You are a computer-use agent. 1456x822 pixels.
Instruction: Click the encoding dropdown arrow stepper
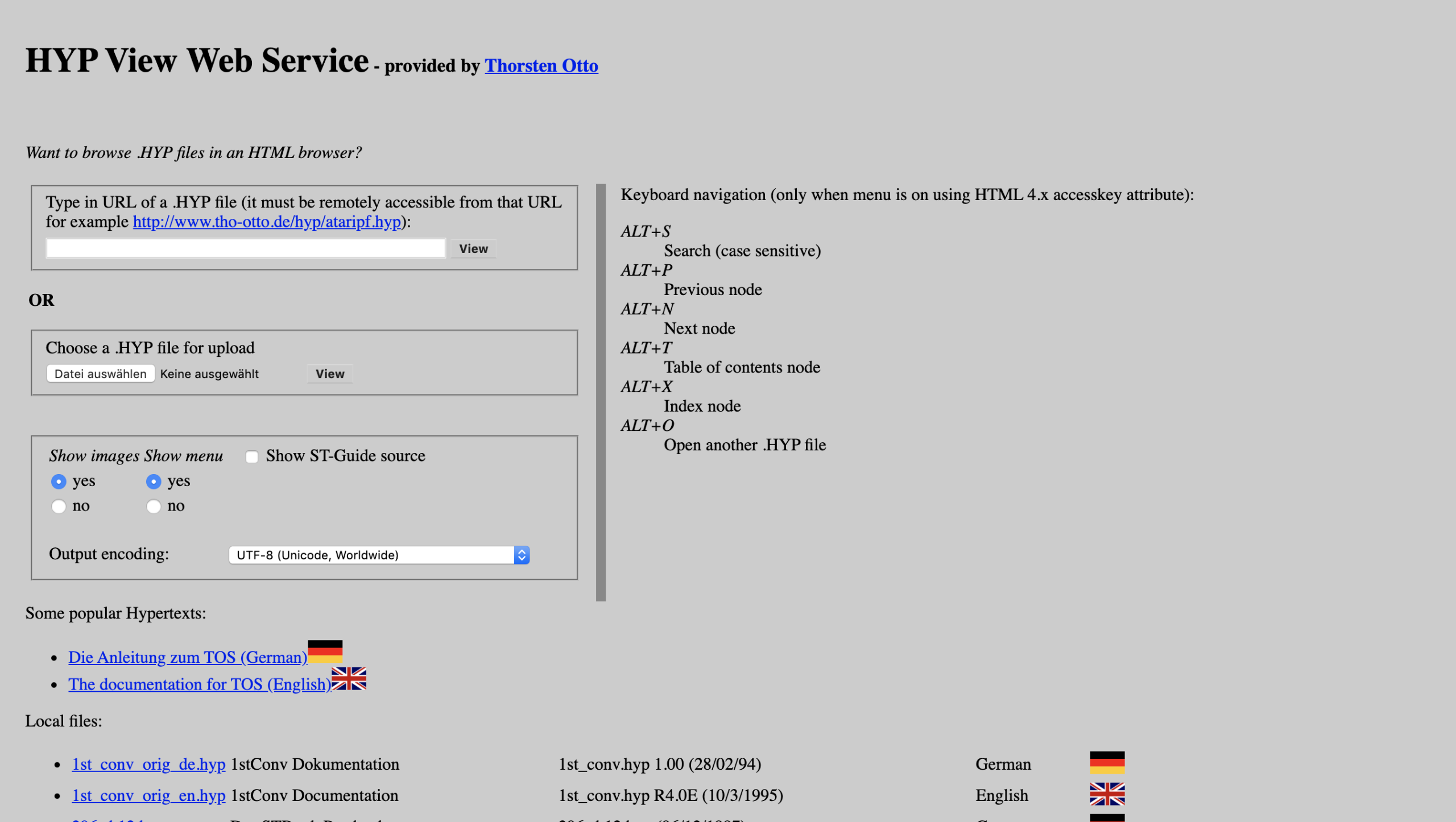[522, 555]
